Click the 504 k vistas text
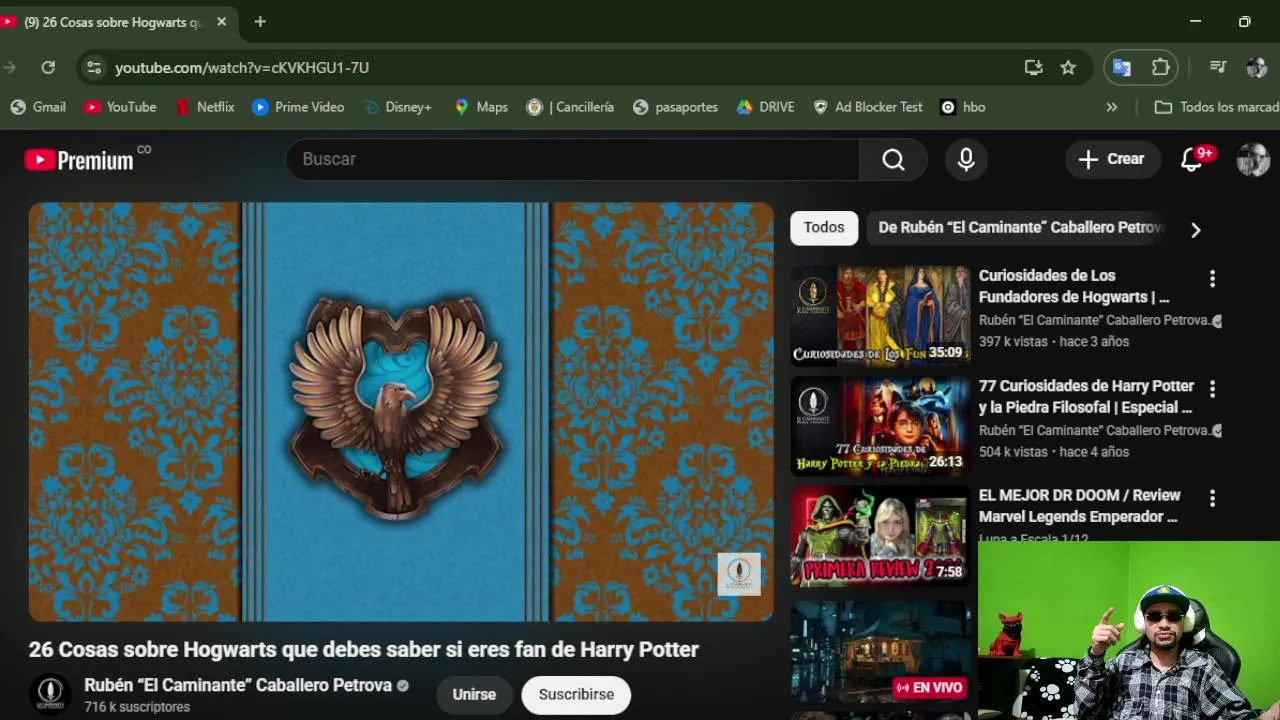The image size is (1280, 720). [x=1013, y=452]
